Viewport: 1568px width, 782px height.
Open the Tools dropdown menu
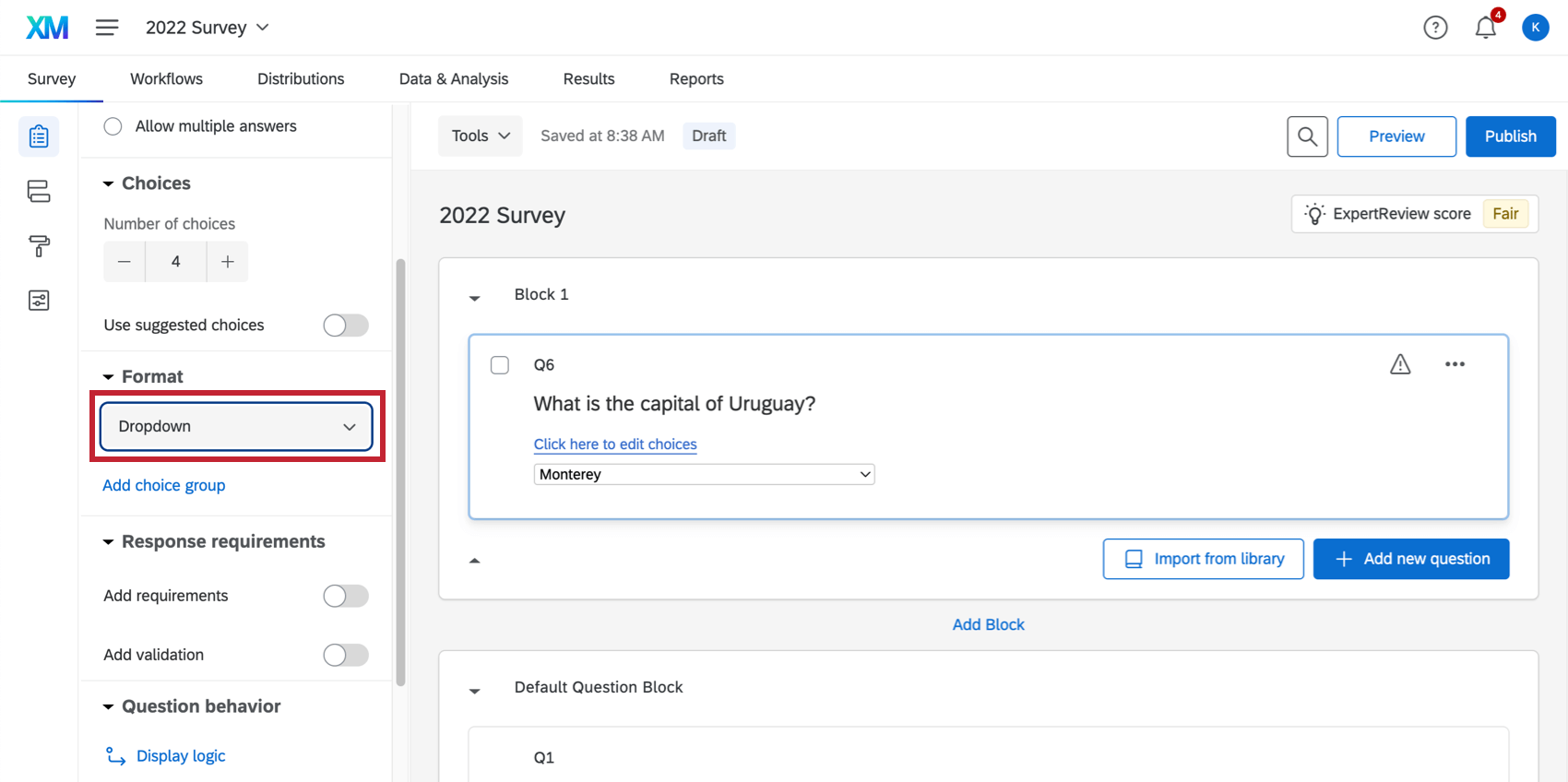click(480, 136)
